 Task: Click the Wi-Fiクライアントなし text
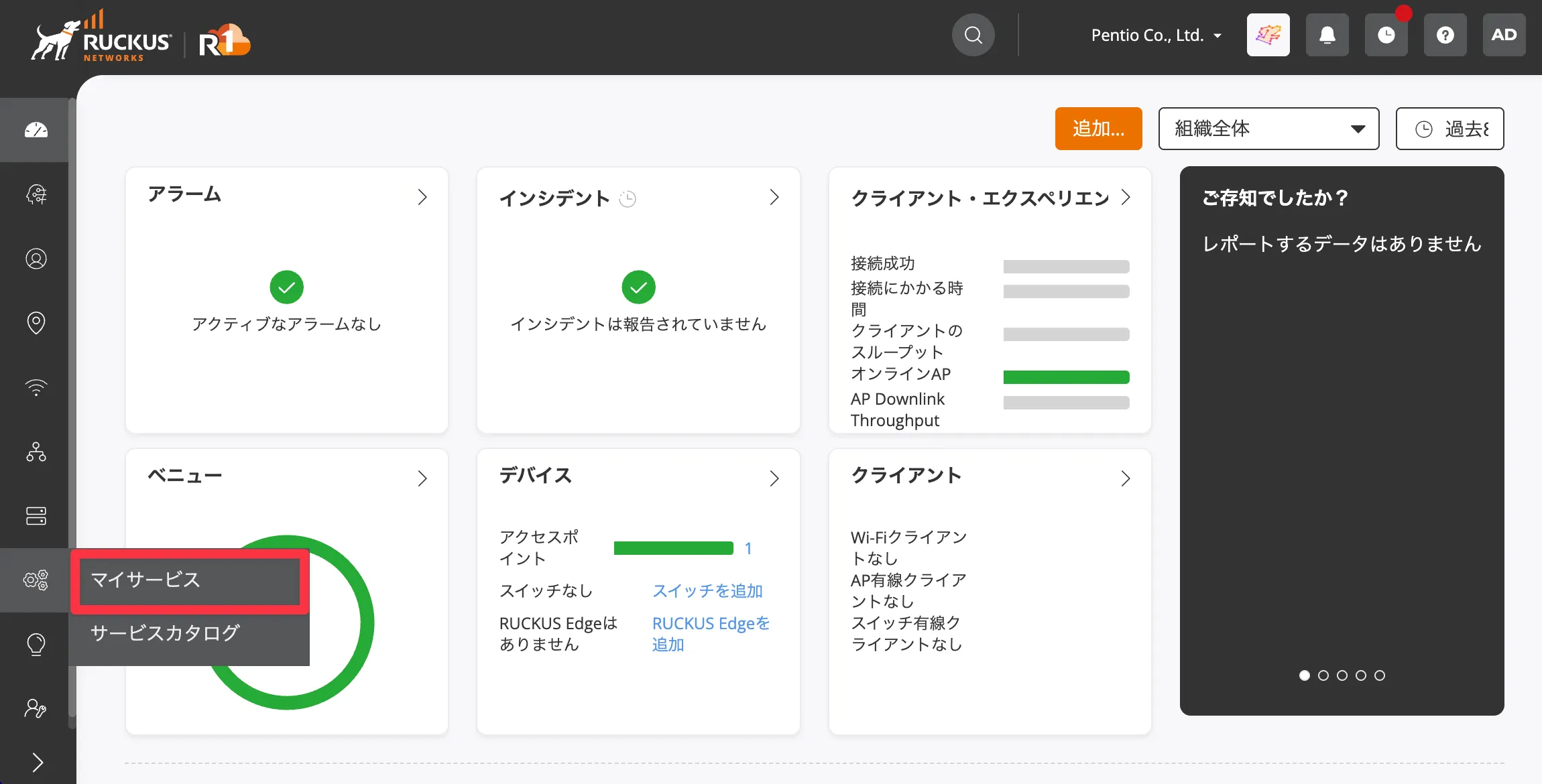click(x=908, y=548)
